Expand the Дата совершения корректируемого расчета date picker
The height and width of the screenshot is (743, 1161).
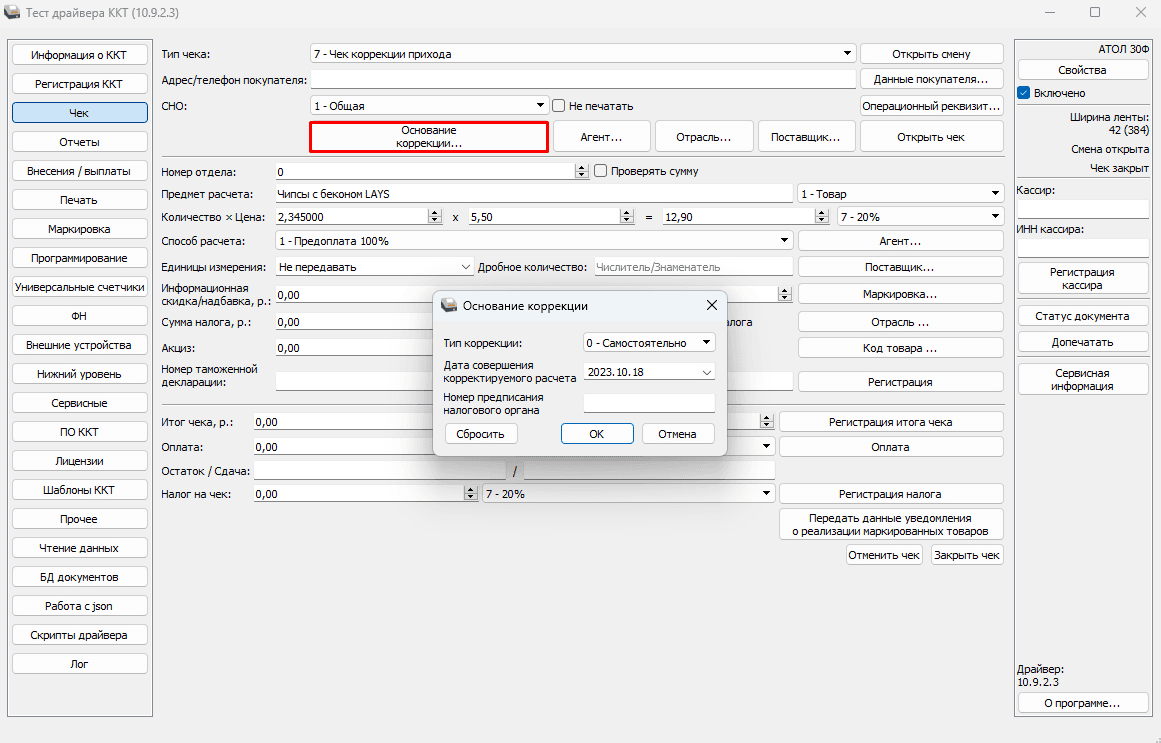[x=707, y=372]
